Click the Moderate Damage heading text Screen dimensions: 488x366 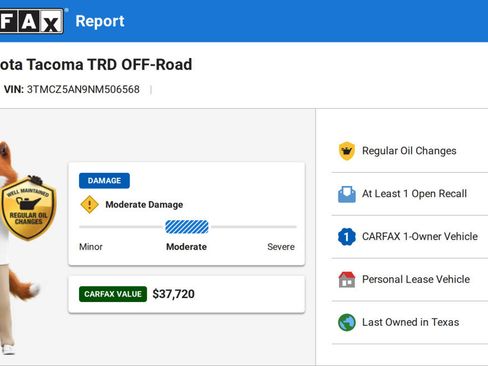click(144, 205)
